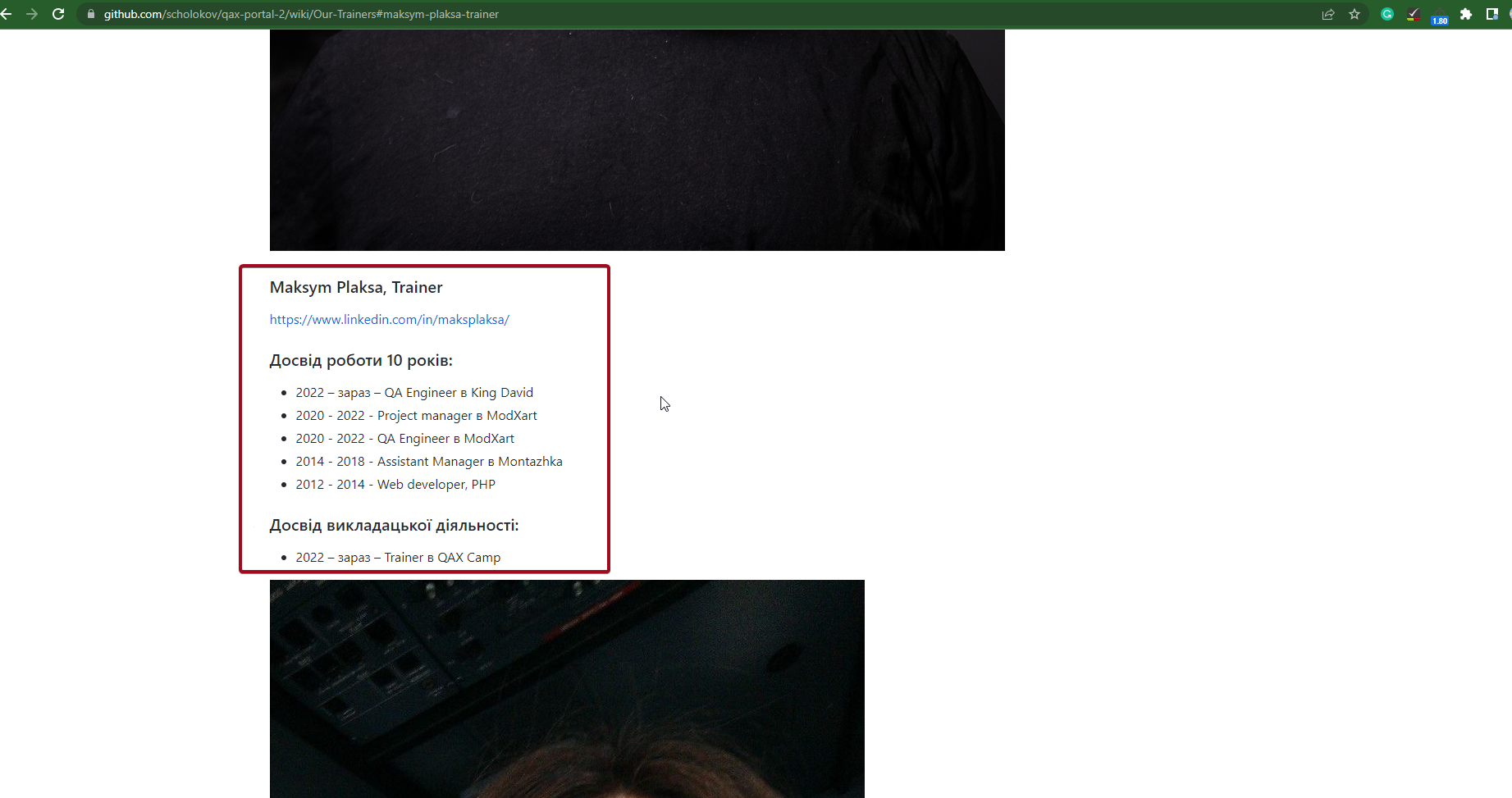Viewport: 1512px width, 798px height.
Task: Go forward to the next page
Action: coord(32,14)
